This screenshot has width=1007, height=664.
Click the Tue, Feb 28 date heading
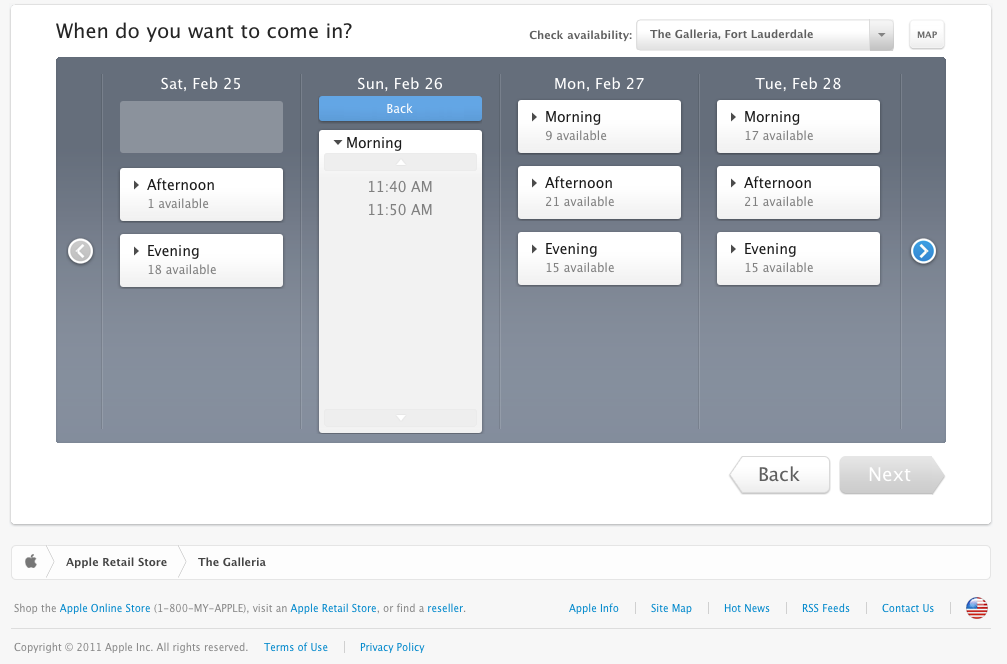pyautogui.click(x=798, y=83)
